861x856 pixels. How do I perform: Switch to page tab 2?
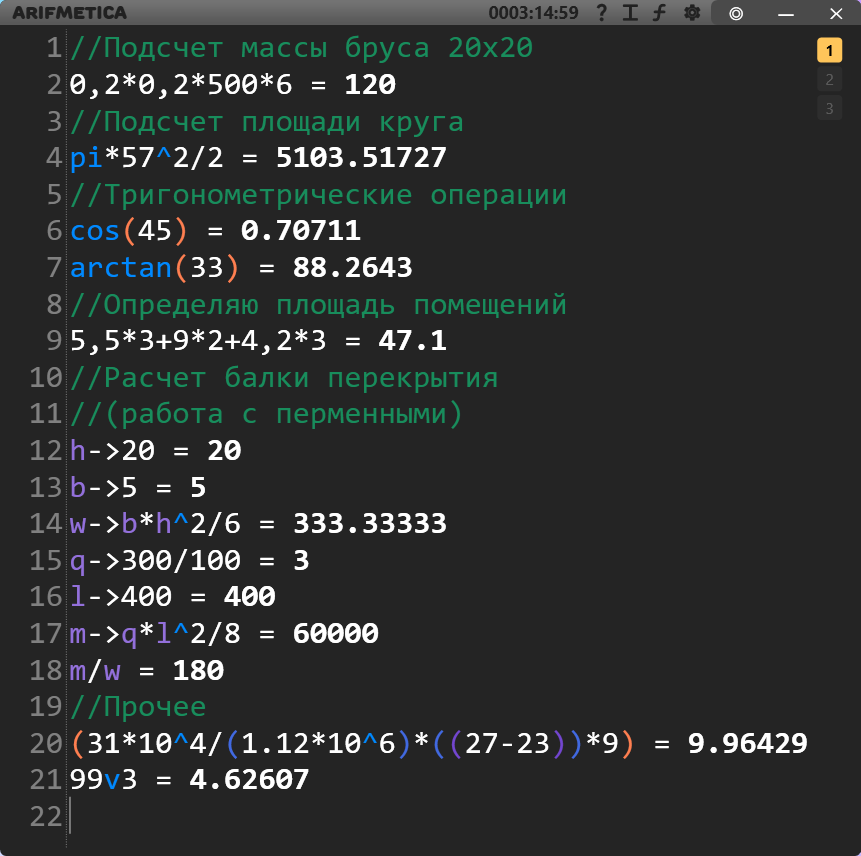(829, 80)
